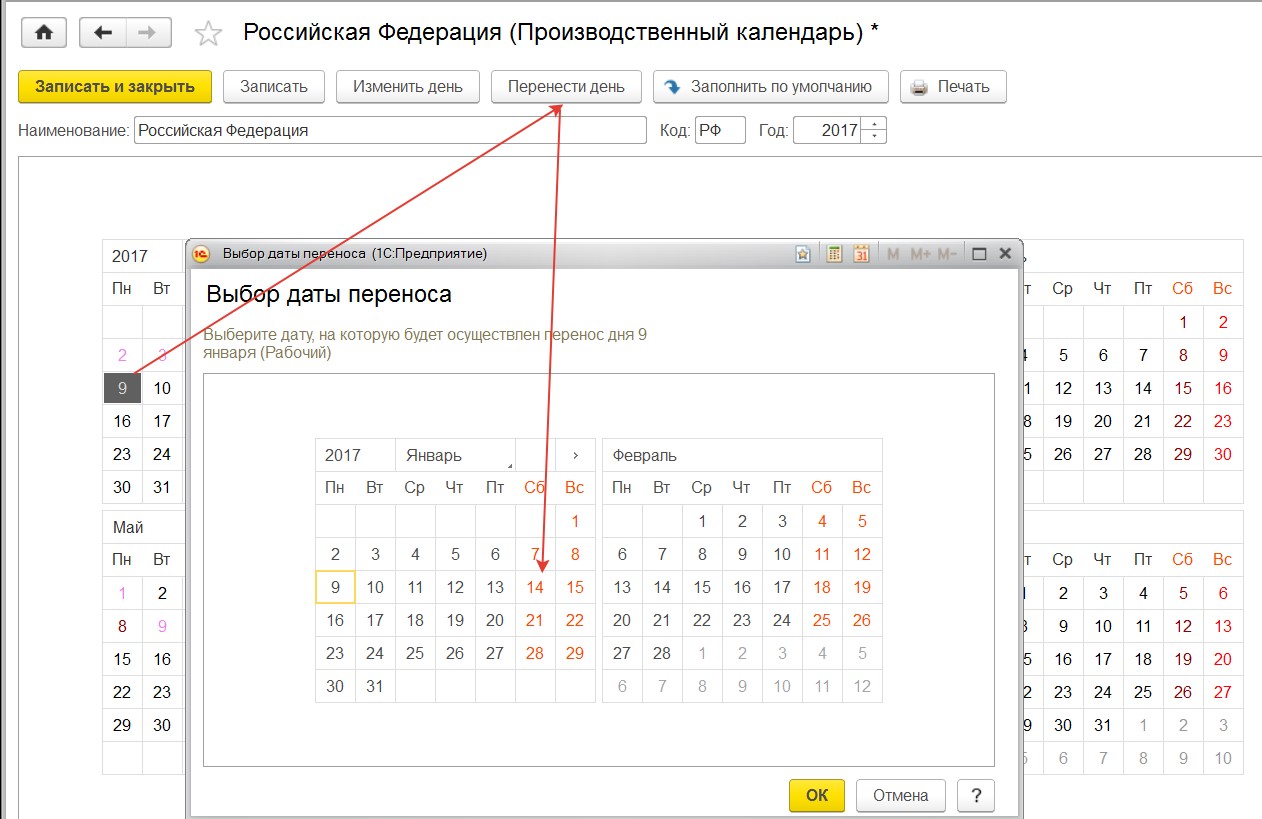This screenshot has width=1262, height=819.
Task: Select day 29 under Май in main calendar
Action: point(122,725)
